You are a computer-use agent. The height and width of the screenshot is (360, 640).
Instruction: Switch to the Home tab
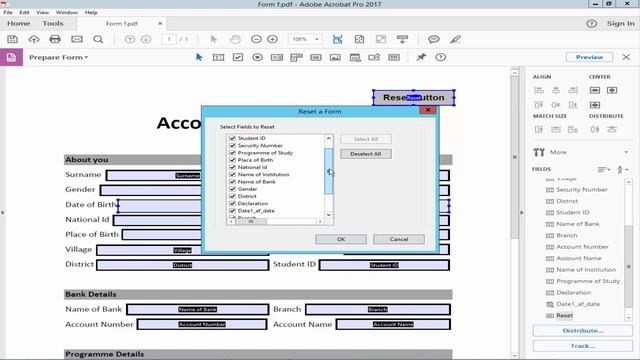[18, 24]
